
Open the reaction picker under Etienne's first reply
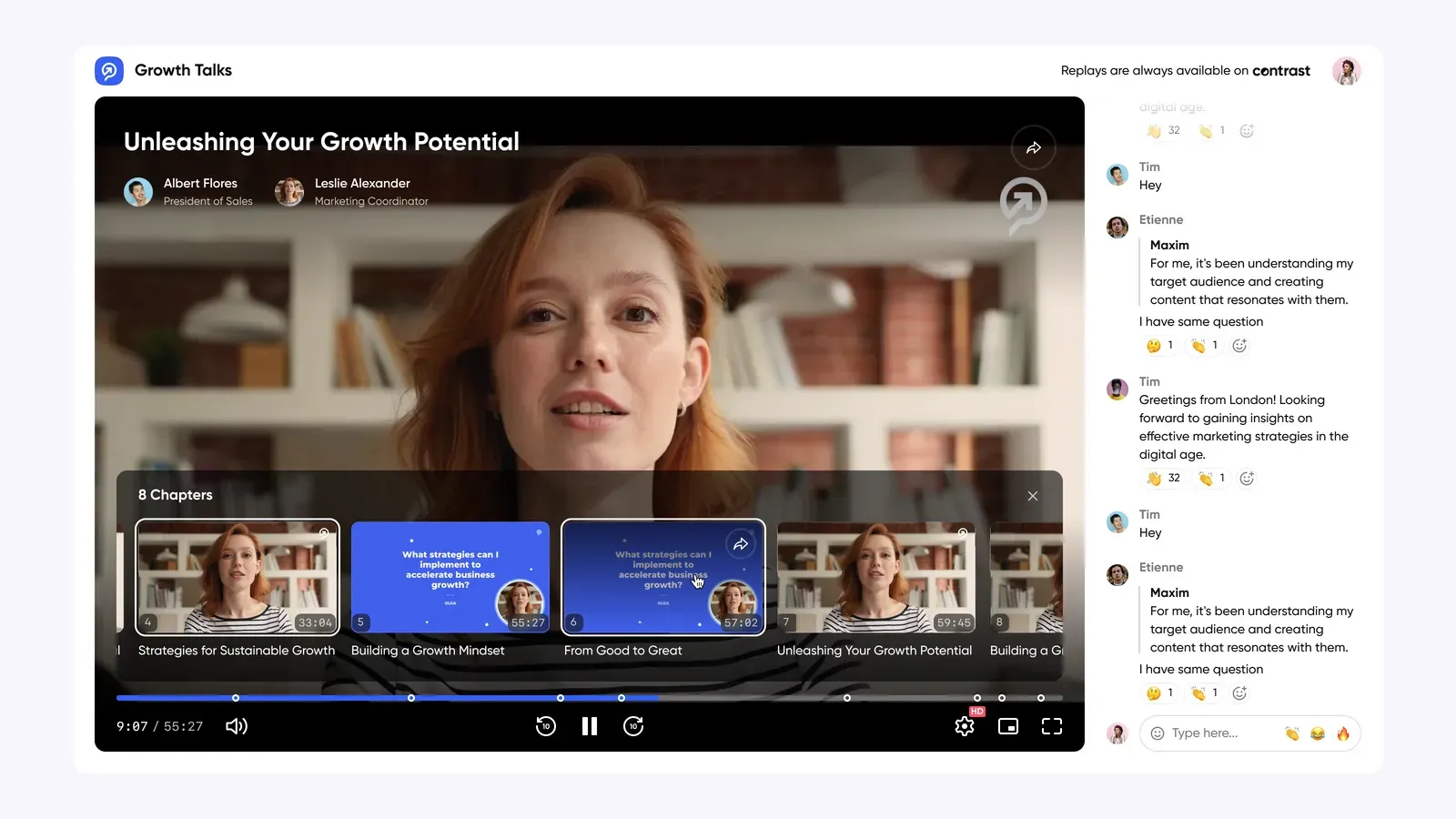click(1239, 346)
